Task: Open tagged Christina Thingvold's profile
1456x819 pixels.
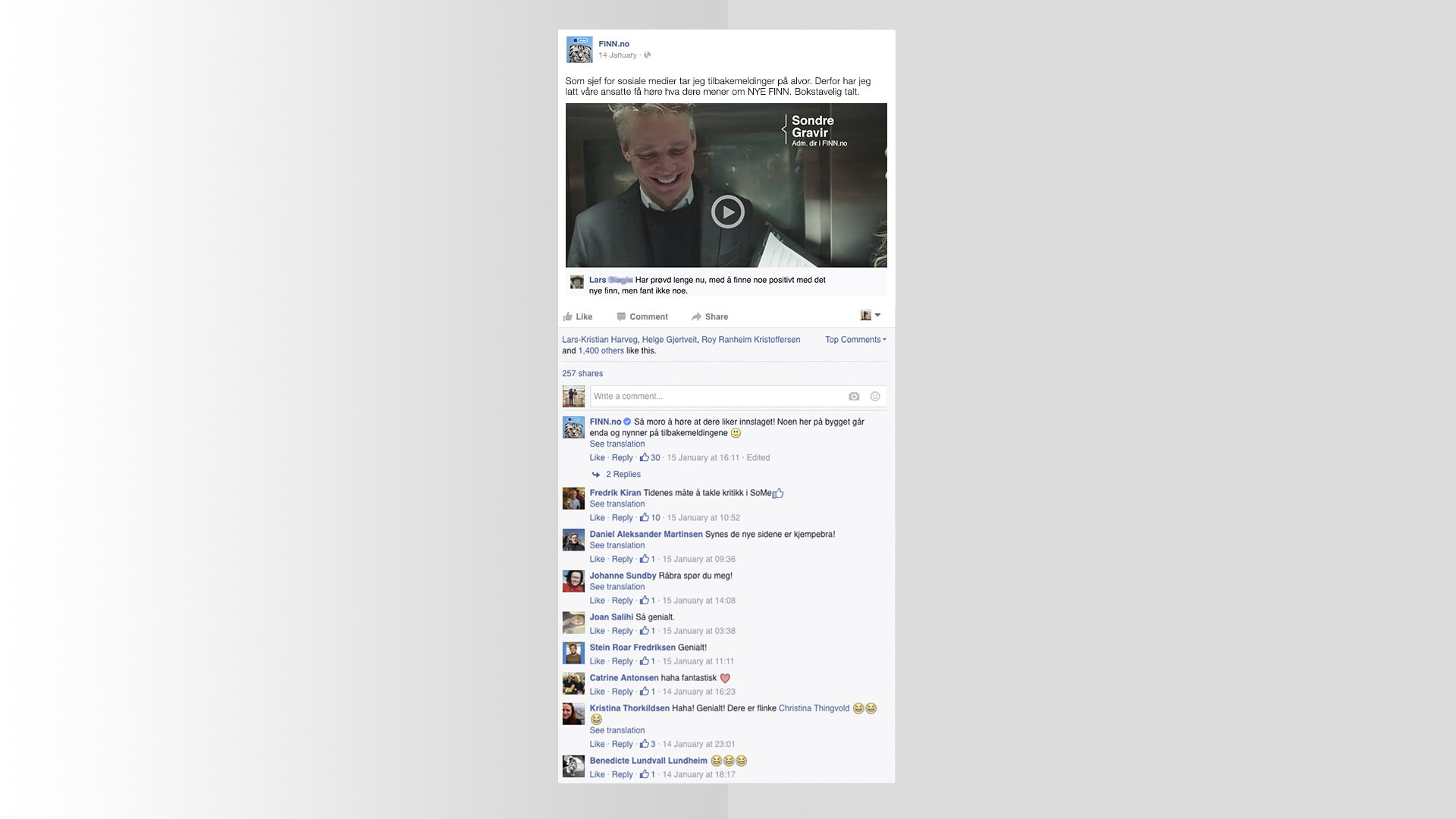Action: pos(814,708)
